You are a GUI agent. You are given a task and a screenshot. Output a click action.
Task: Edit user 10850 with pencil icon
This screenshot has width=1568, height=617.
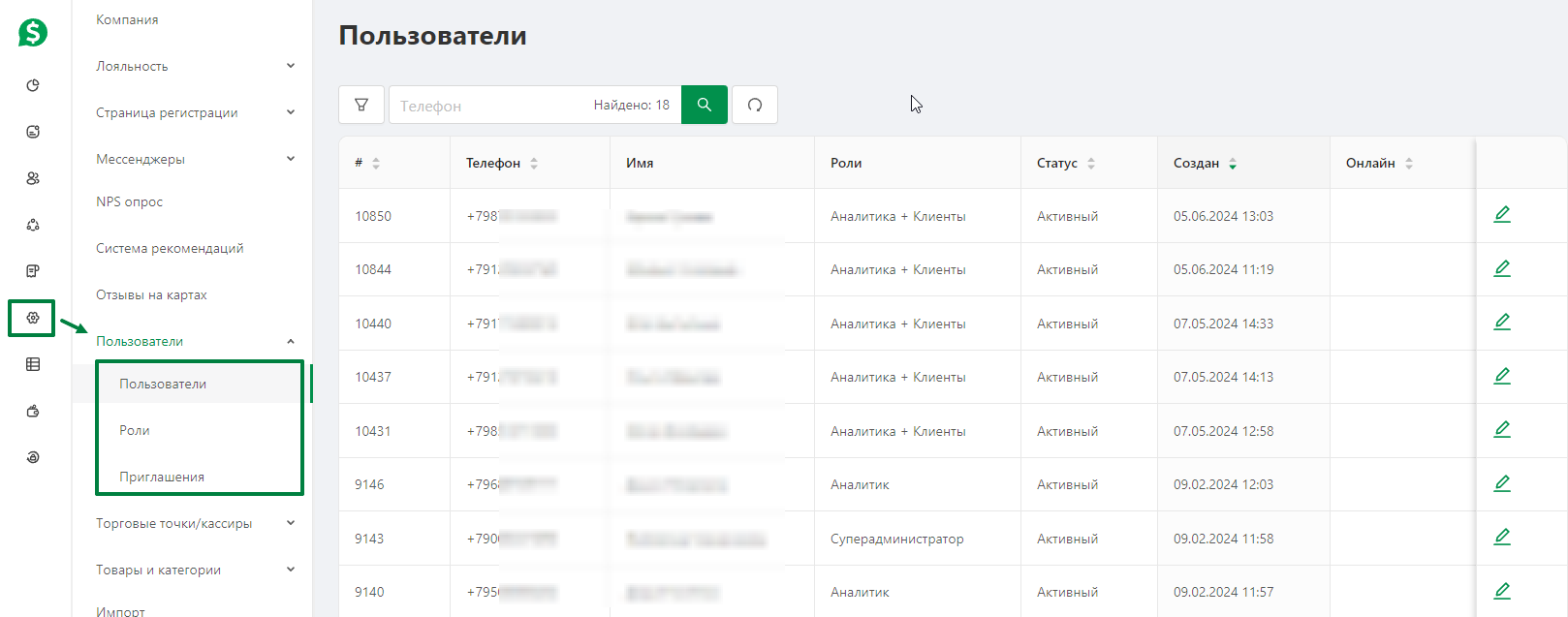coord(1502,215)
